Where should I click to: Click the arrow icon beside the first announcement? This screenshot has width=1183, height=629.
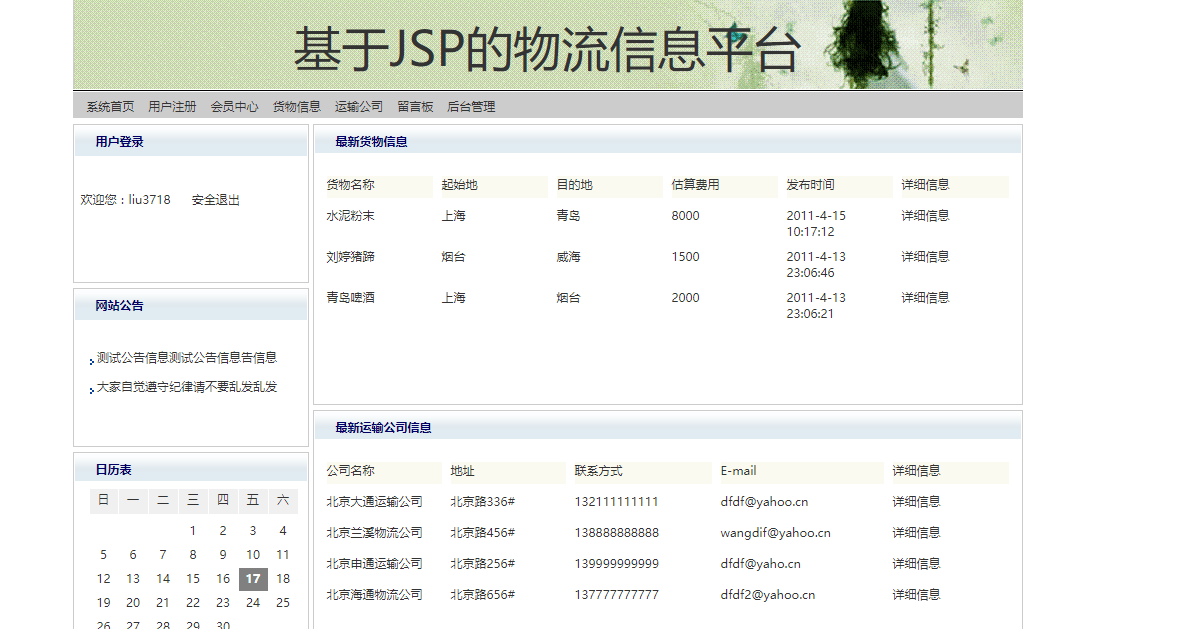point(91,359)
